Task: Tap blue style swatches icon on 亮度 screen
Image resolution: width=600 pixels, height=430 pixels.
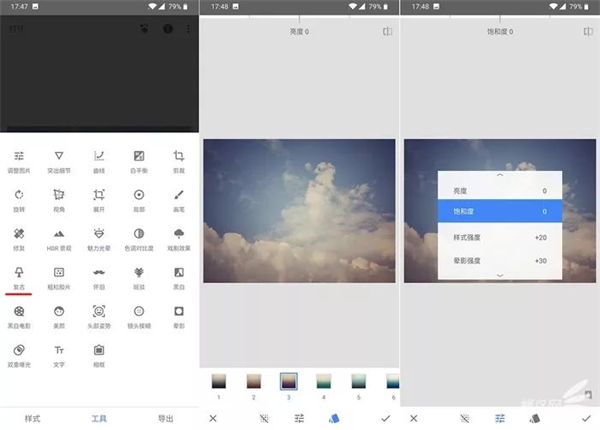Action: [x=334, y=419]
